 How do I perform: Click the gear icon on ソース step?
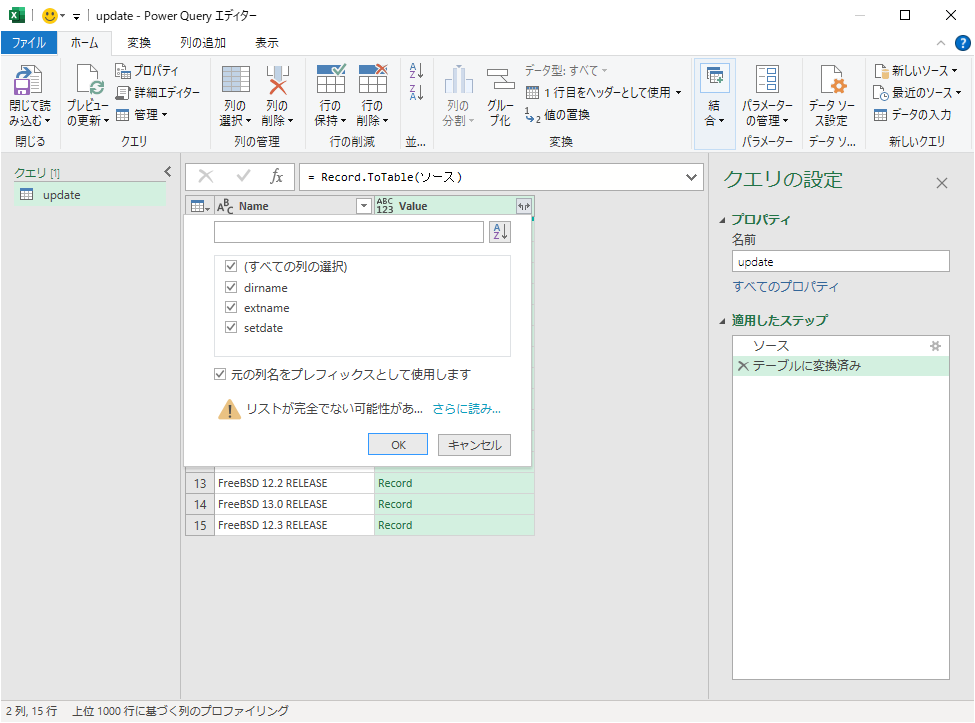point(935,346)
